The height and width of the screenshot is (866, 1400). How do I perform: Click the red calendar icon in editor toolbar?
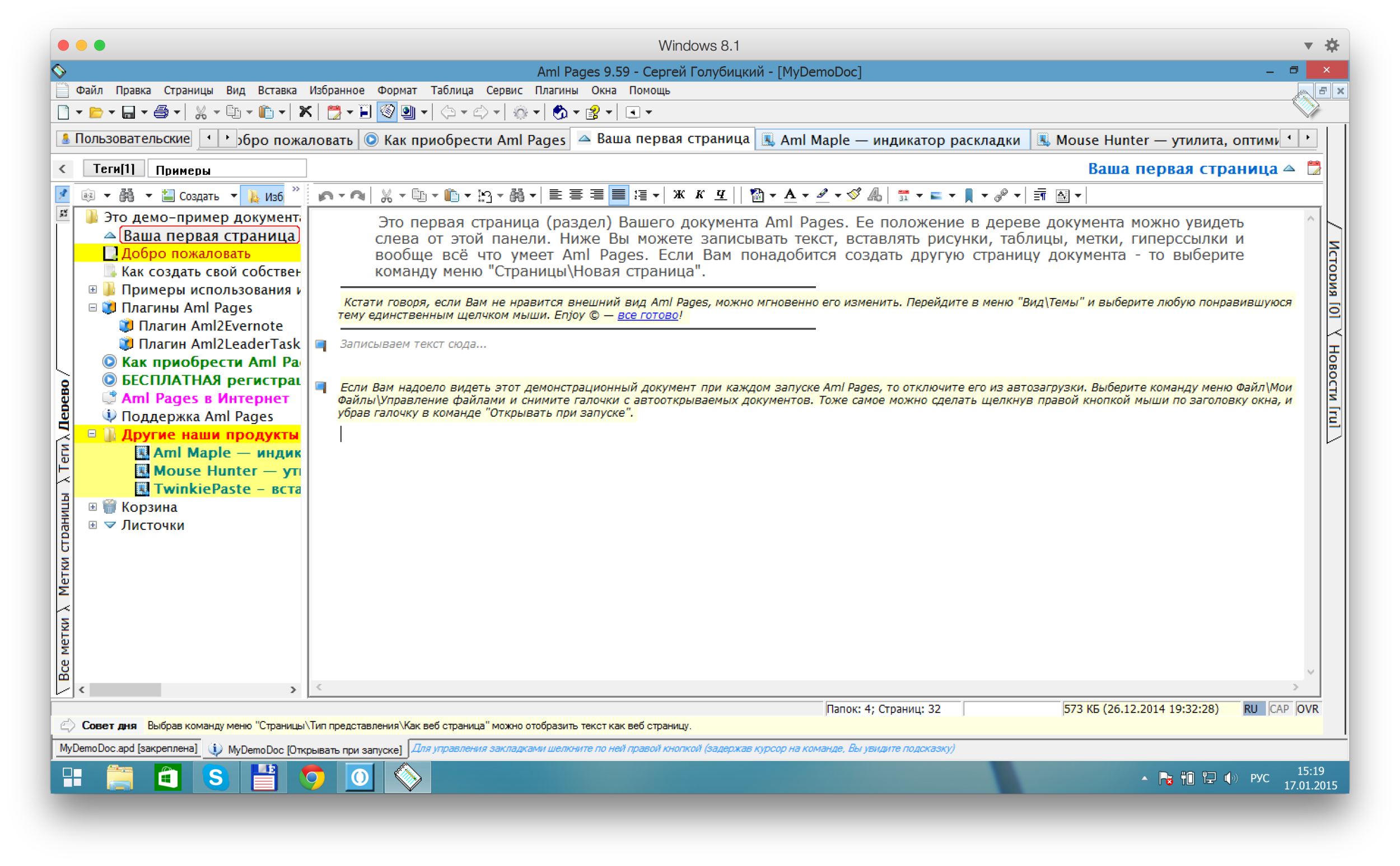point(903,195)
